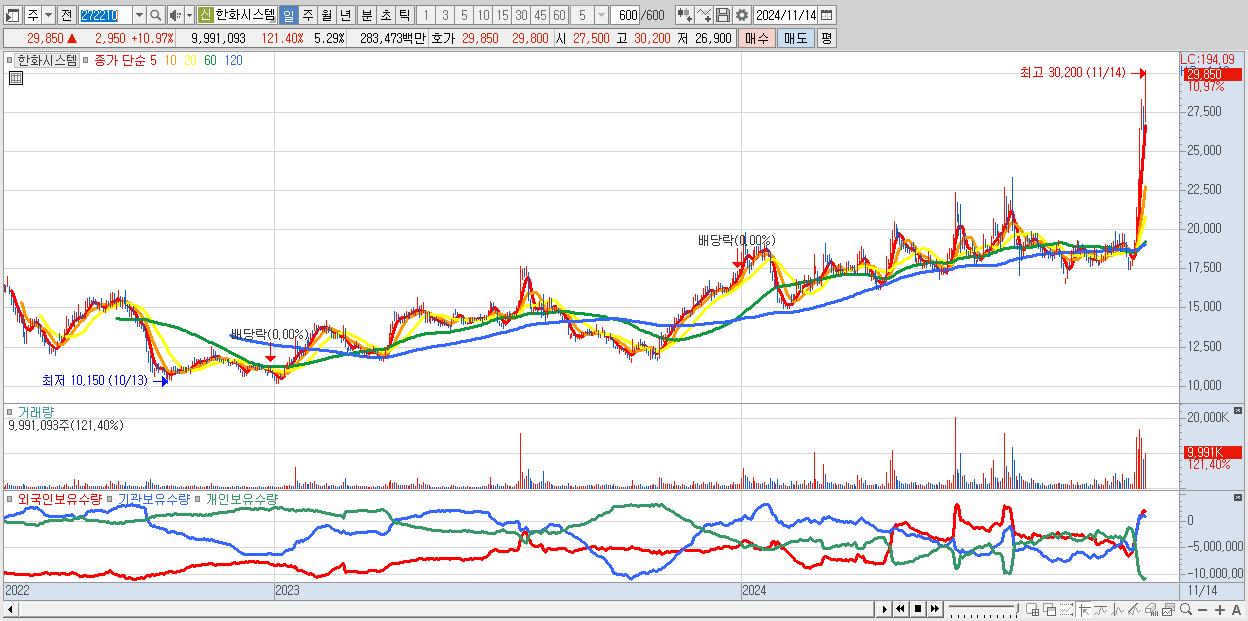Select the tick '틱' period toggle
The height and width of the screenshot is (621, 1248).
[x=403, y=15]
